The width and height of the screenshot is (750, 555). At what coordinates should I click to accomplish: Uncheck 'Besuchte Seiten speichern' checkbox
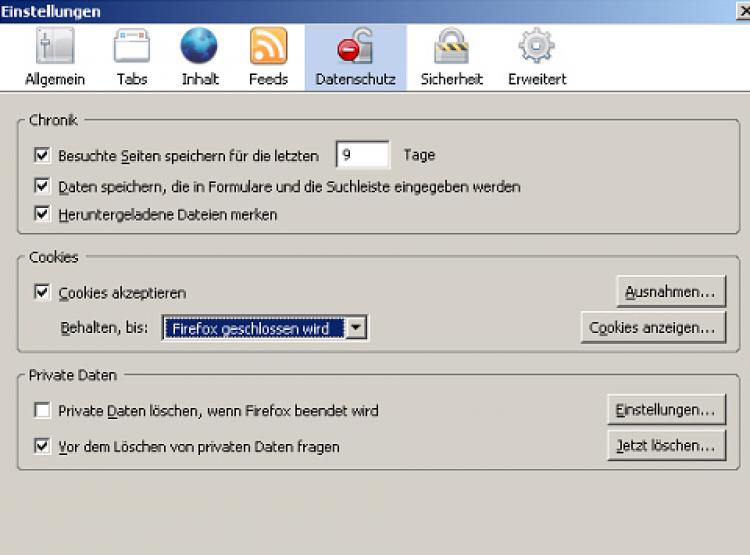(x=42, y=155)
